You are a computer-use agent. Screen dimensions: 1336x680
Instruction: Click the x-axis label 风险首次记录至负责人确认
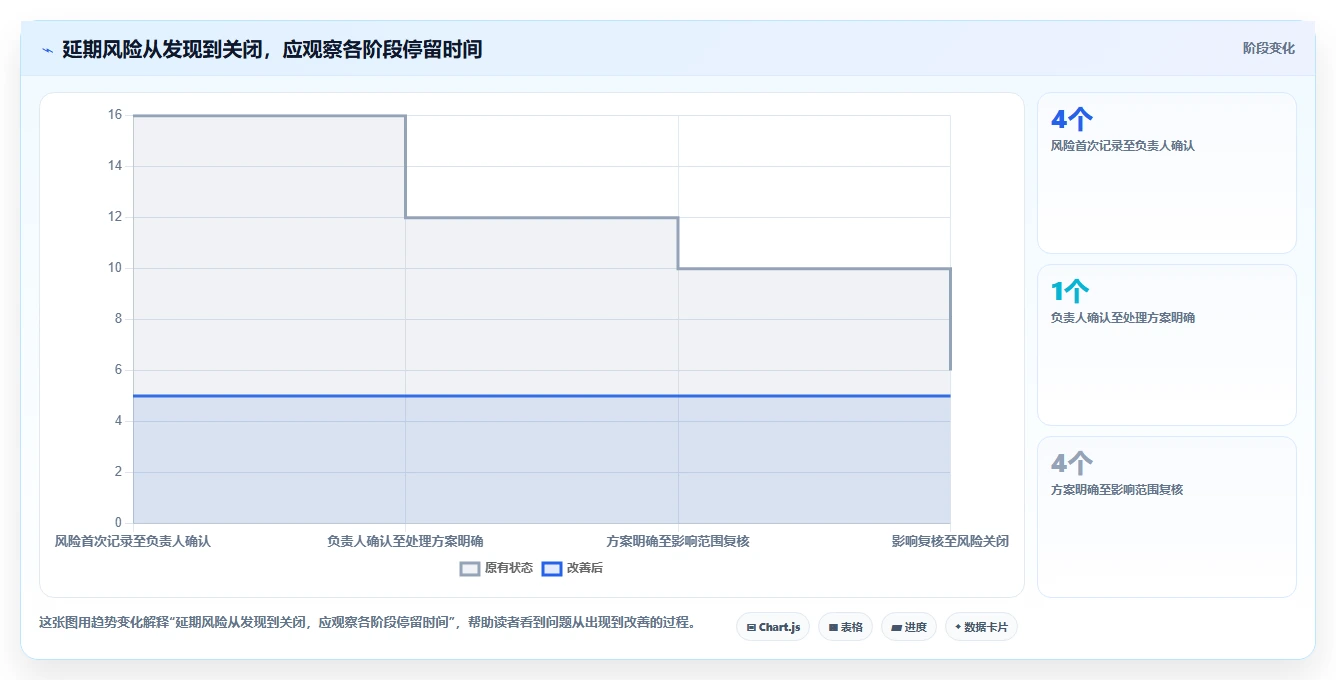133,541
